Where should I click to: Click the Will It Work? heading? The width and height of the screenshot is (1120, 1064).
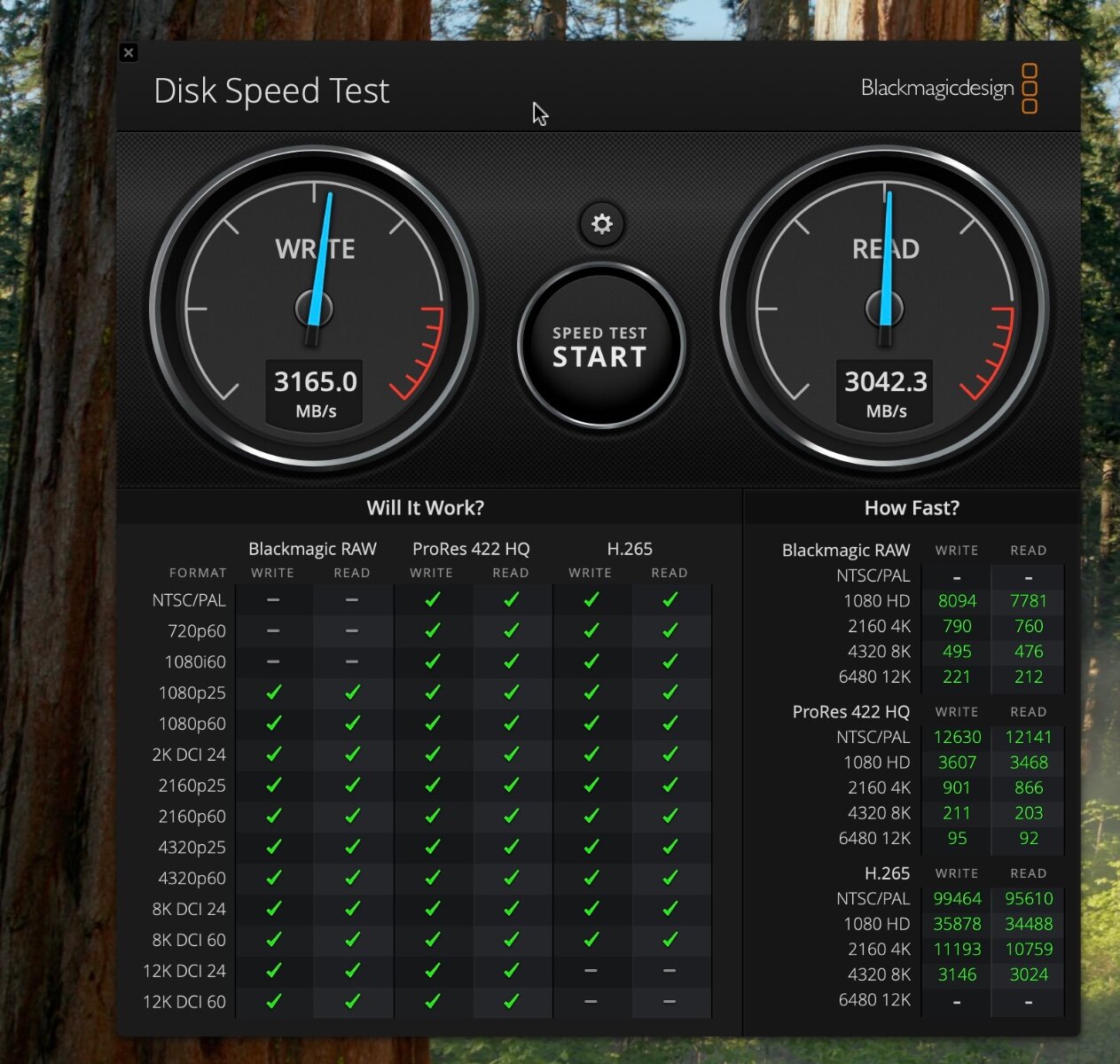426,507
